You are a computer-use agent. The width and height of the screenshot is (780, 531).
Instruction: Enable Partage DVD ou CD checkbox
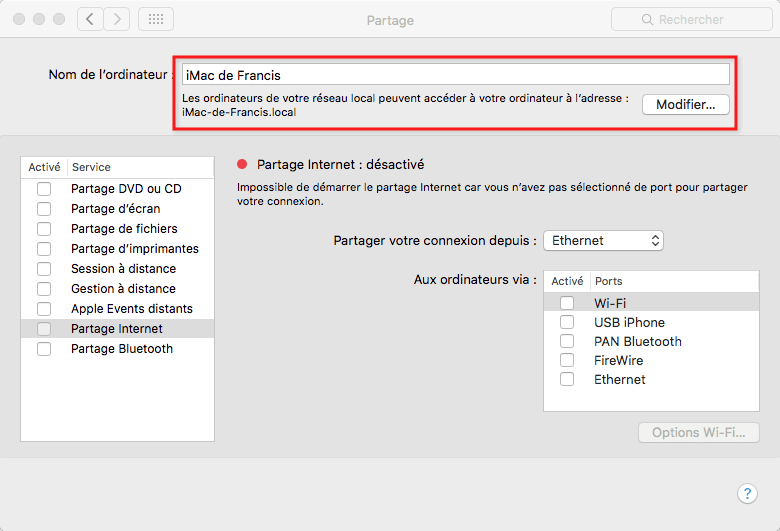tap(44, 189)
